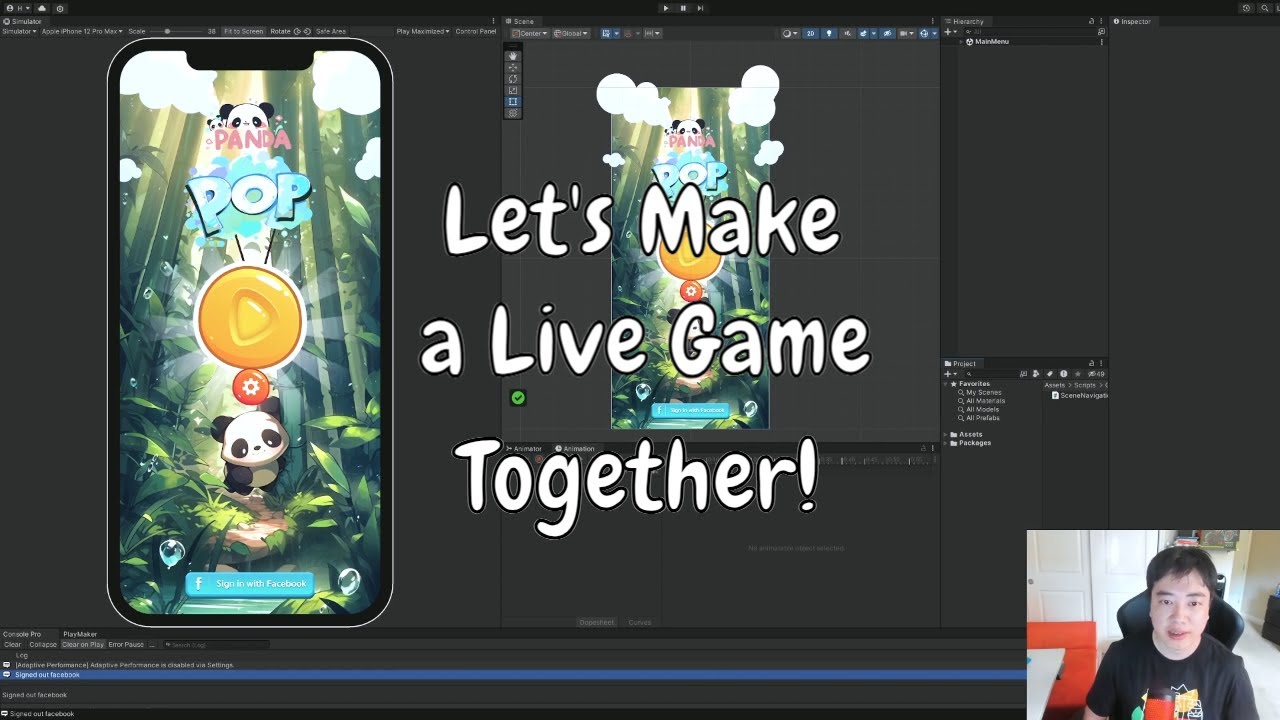Select the MainMenu scene row
Viewport: 1280px width, 720px height.
point(1024,42)
